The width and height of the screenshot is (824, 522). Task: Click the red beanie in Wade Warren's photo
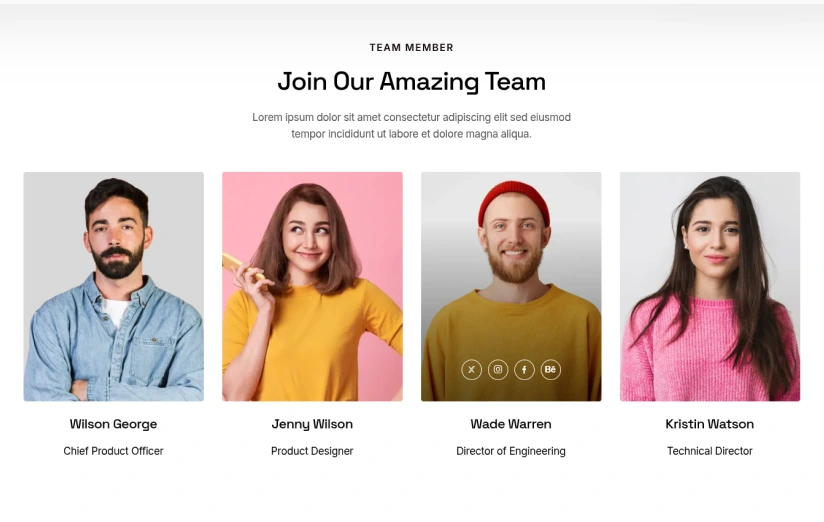[x=513, y=202]
